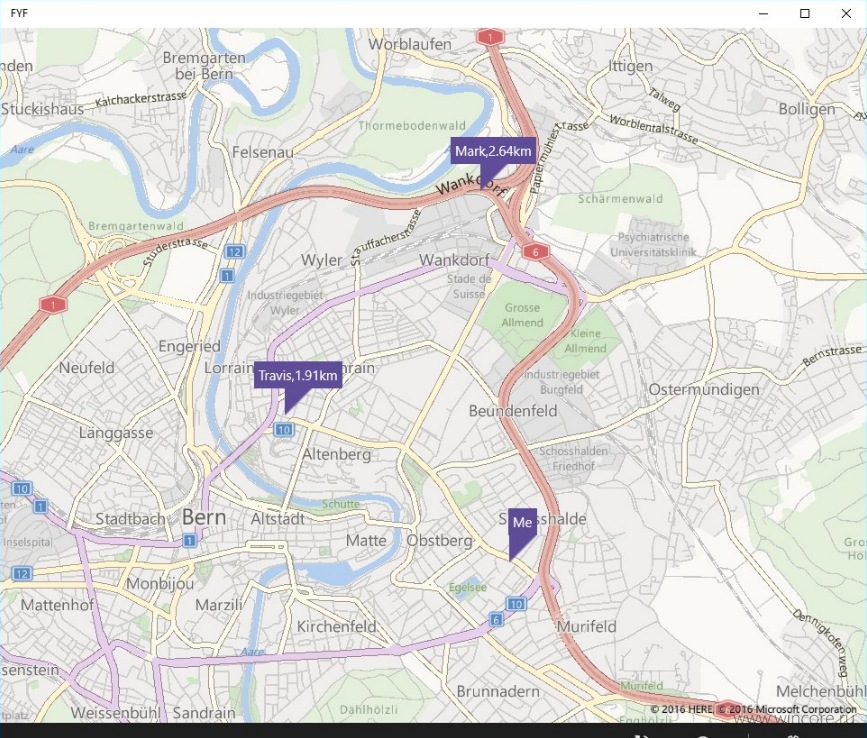Open the Microsoft Corporation copyright notice
867x738 pixels.
coord(787,709)
